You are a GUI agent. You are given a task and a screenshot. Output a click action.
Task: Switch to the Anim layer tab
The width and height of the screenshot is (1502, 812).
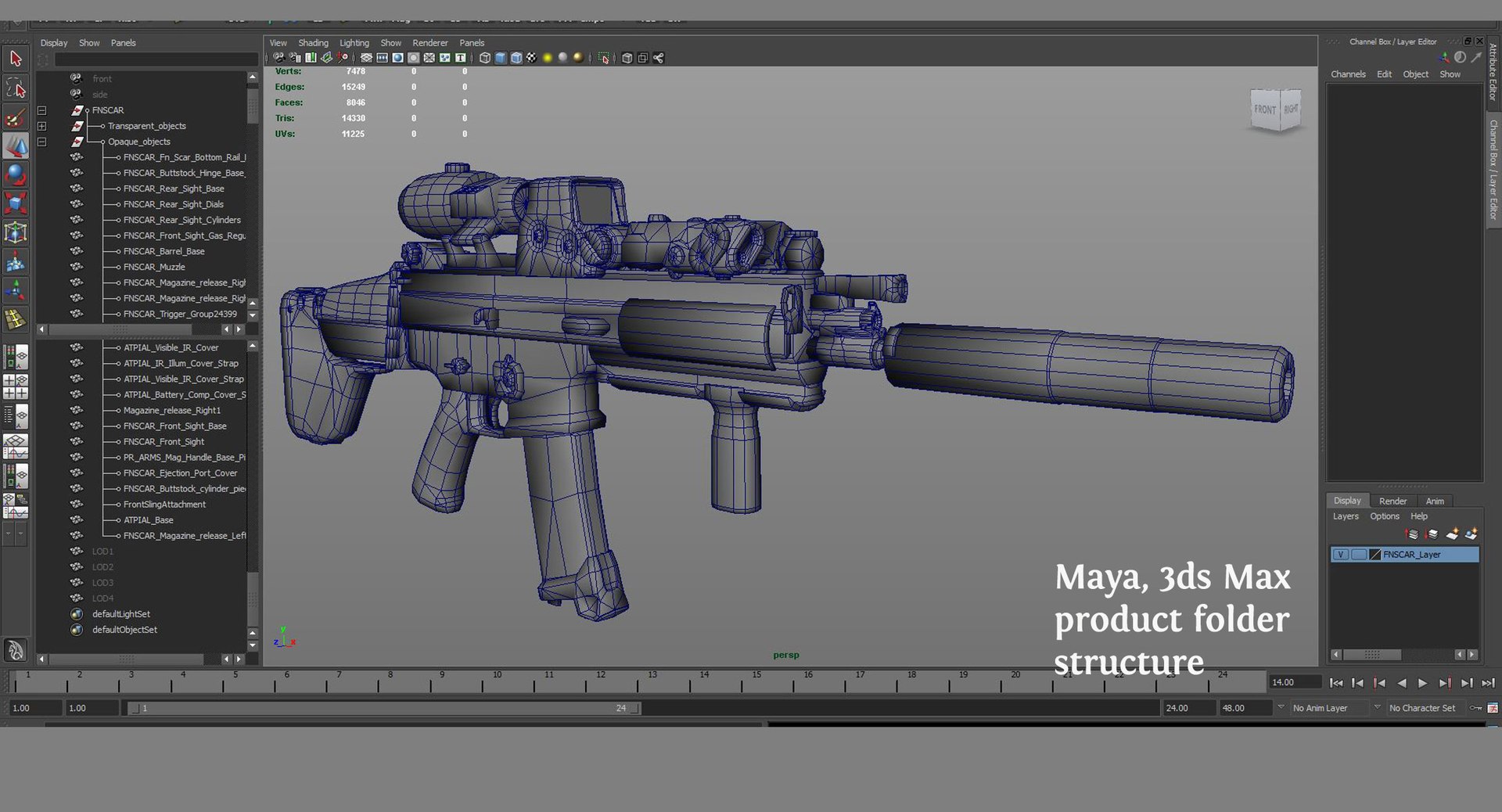(x=1435, y=501)
